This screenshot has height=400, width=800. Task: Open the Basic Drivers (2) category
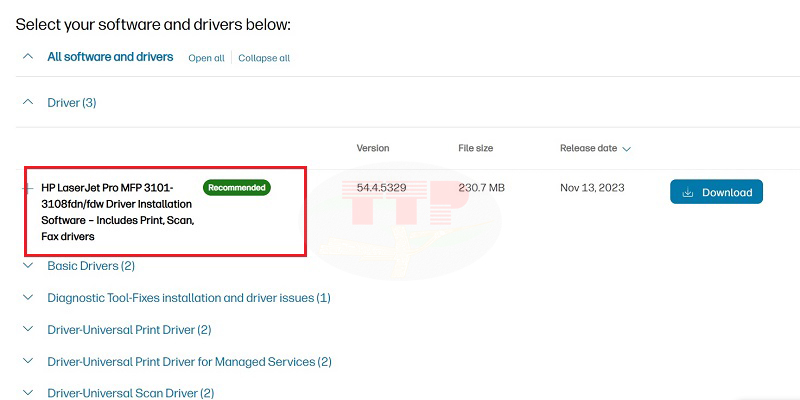91,266
